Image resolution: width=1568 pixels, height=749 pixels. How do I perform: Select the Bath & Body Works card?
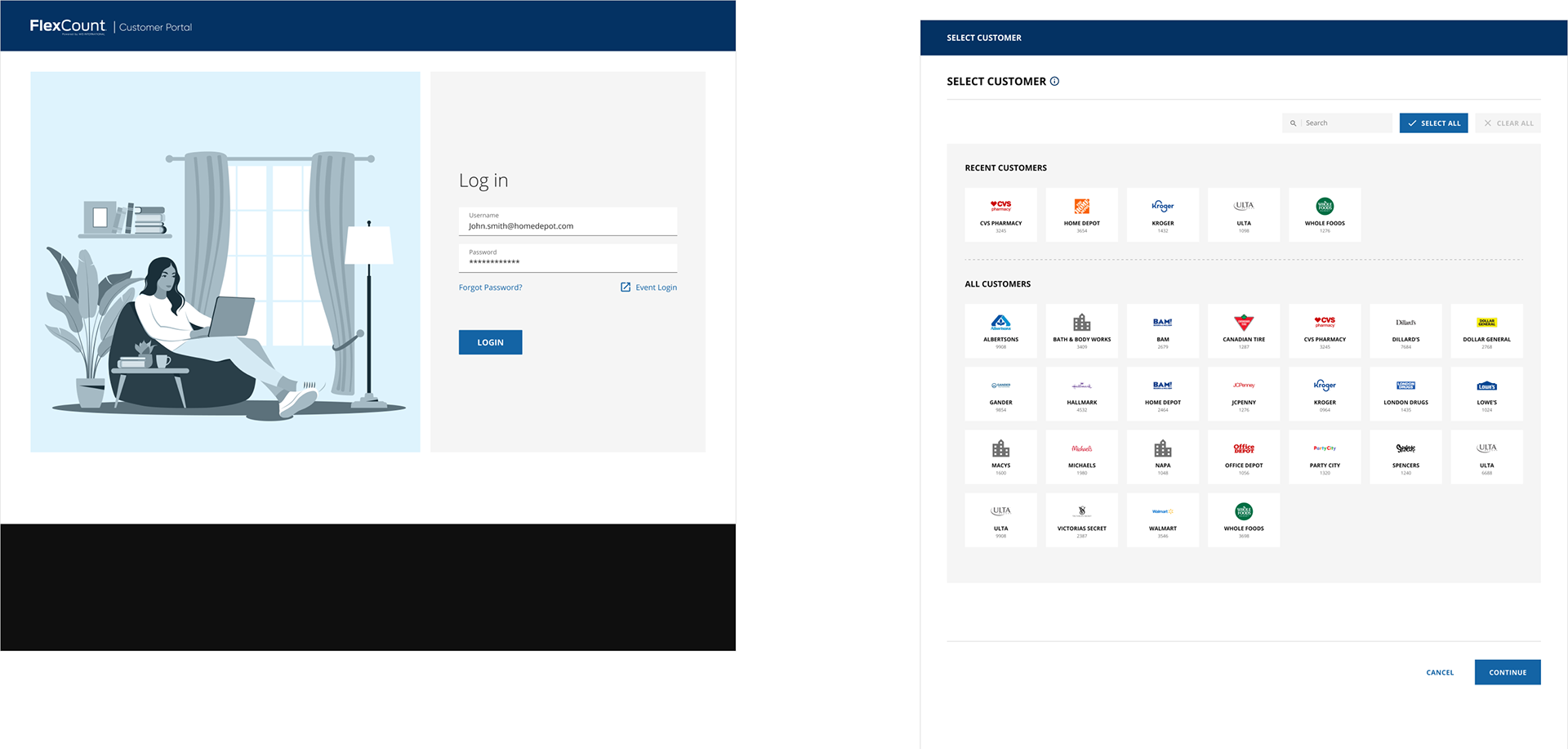coord(1081,331)
